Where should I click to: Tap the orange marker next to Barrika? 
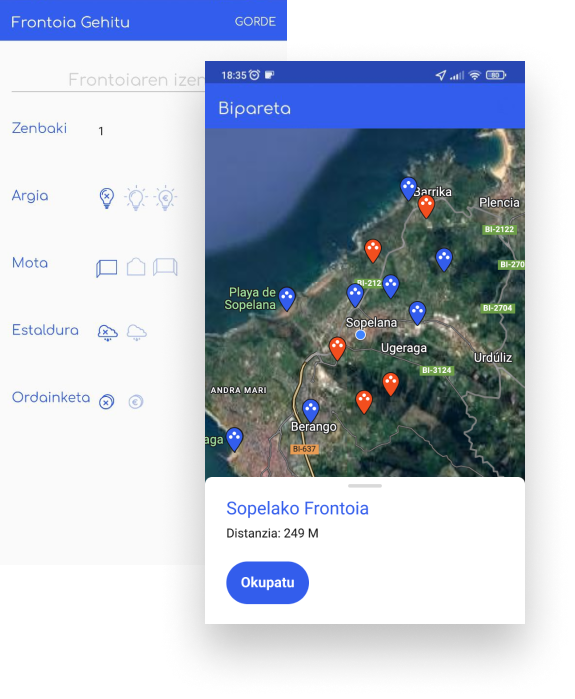(426, 207)
